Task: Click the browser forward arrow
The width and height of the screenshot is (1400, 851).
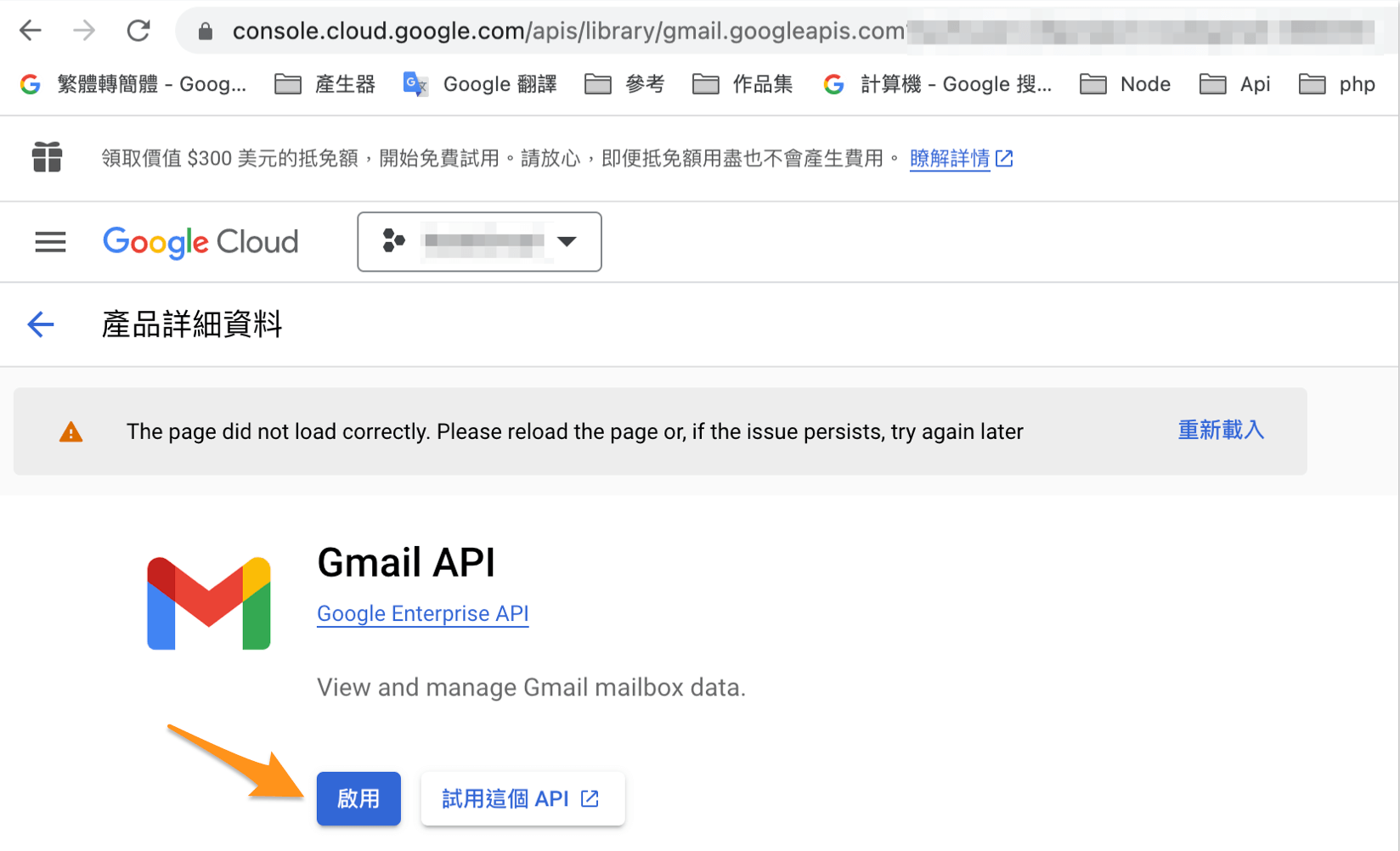Action: pos(84,31)
